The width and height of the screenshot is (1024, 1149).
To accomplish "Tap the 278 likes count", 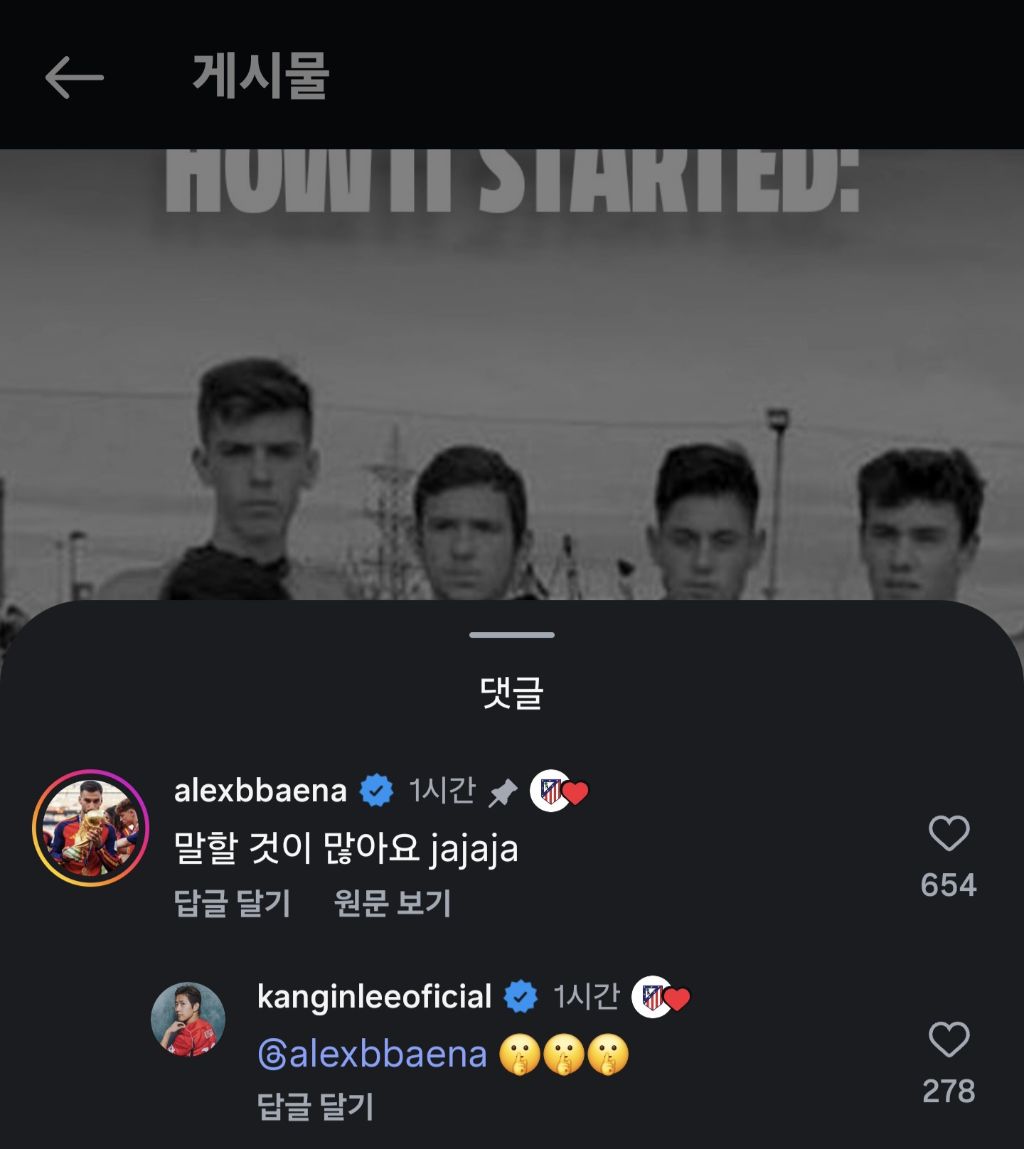I will [949, 1091].
